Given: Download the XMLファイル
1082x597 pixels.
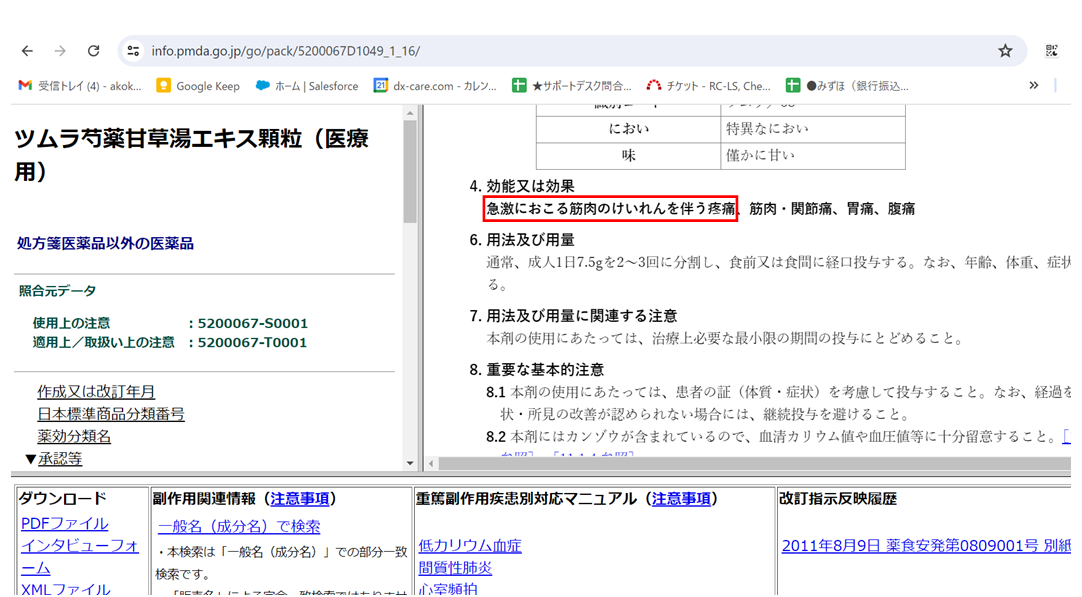Looking at the screenshot, I should point(66,589).
